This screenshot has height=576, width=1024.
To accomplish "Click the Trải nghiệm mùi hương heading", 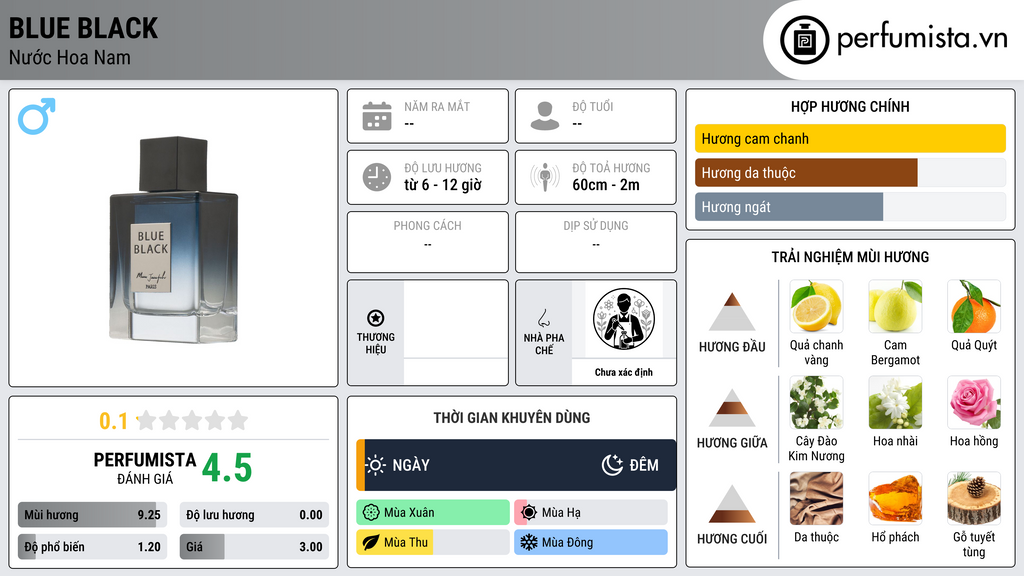I will point(850,257).
